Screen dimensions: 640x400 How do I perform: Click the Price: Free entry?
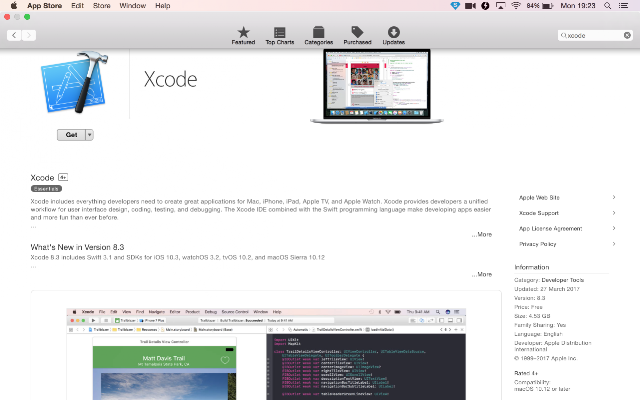point(528,307)
